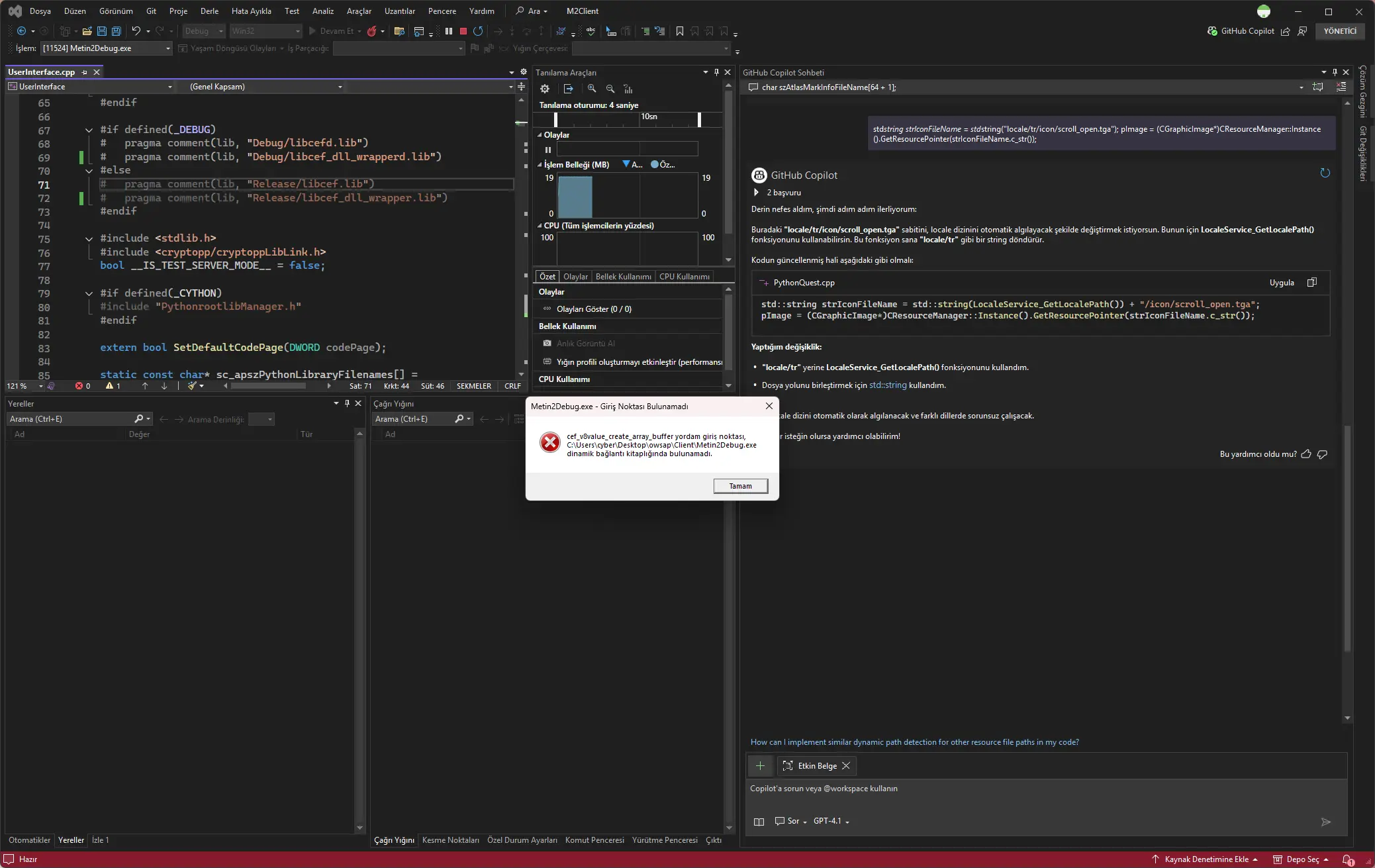Pause the Olaylar events track
1375x868 pixels.
click(x=548, y=150)
